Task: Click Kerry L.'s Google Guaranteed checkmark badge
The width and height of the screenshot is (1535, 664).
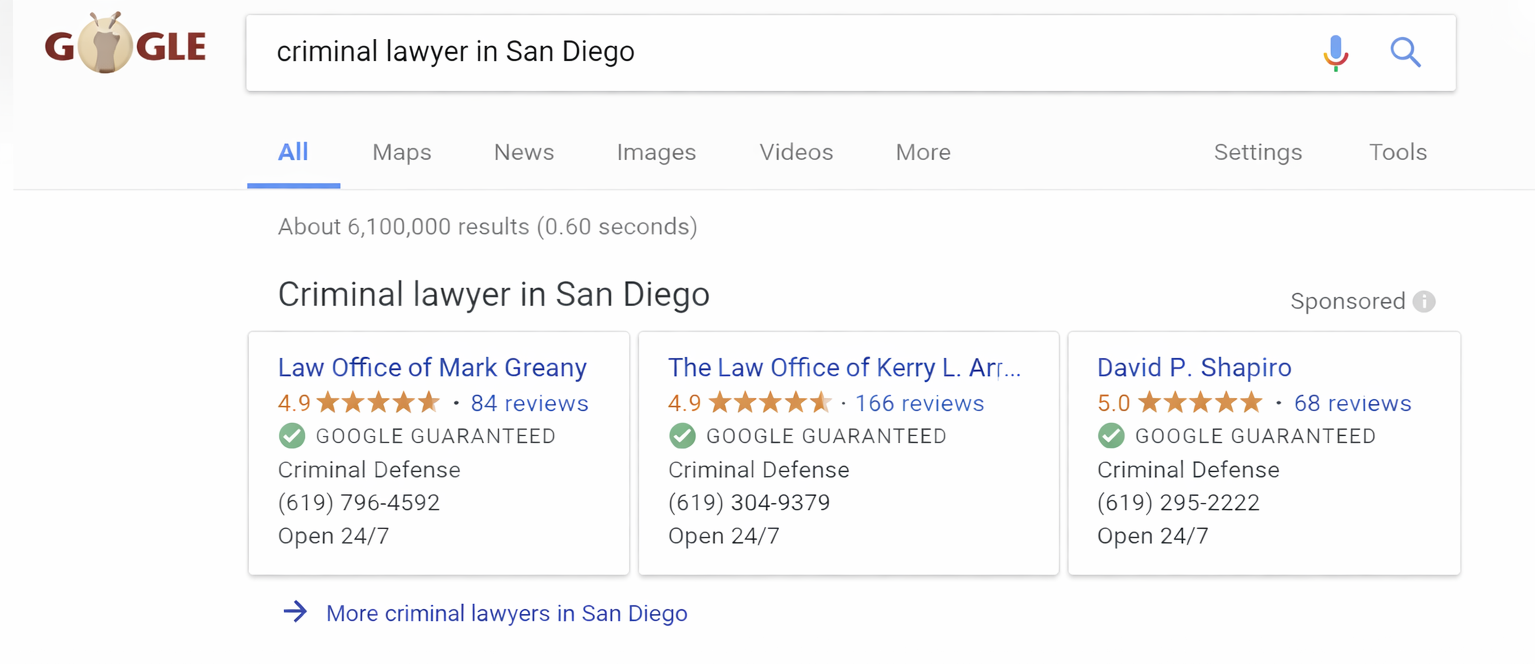Action: pos(682,436)
